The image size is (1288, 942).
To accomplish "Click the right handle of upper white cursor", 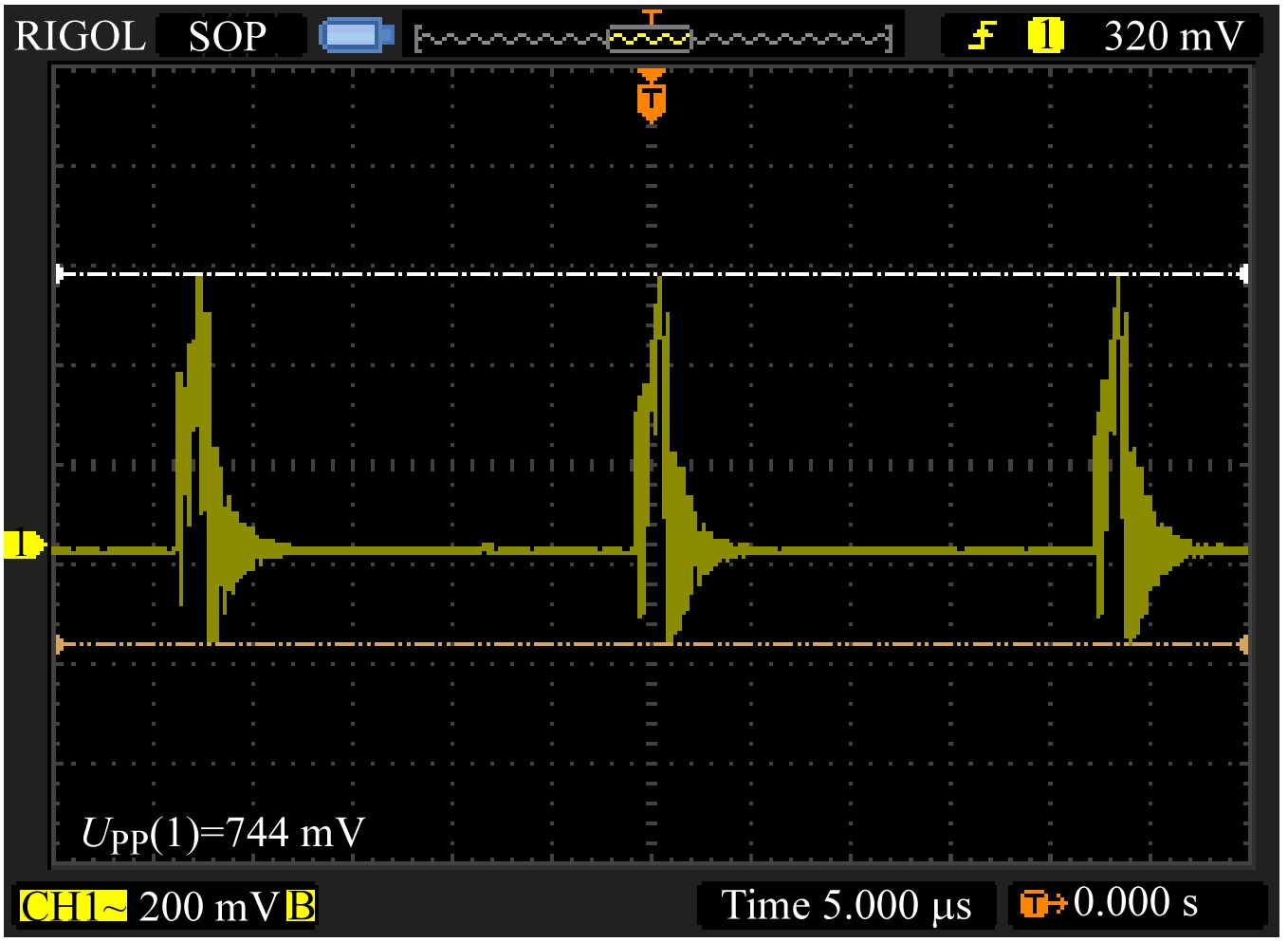I will point(1243,274).
